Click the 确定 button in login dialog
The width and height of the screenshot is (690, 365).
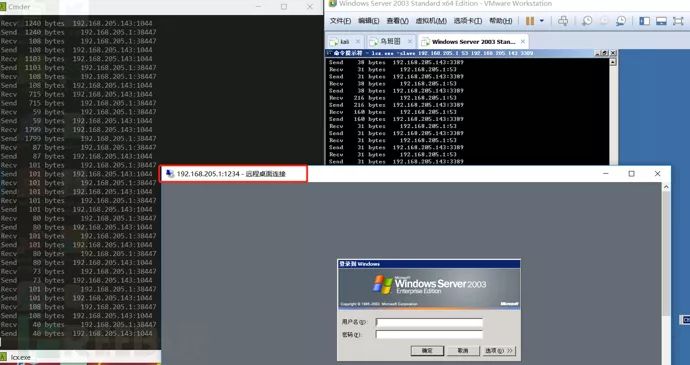pyautogui.click(x=427, y=351)
